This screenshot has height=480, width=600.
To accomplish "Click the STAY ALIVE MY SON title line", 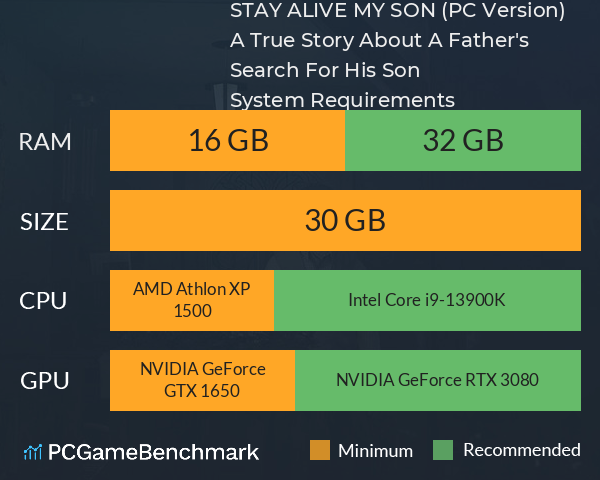I will coord(397,10).
